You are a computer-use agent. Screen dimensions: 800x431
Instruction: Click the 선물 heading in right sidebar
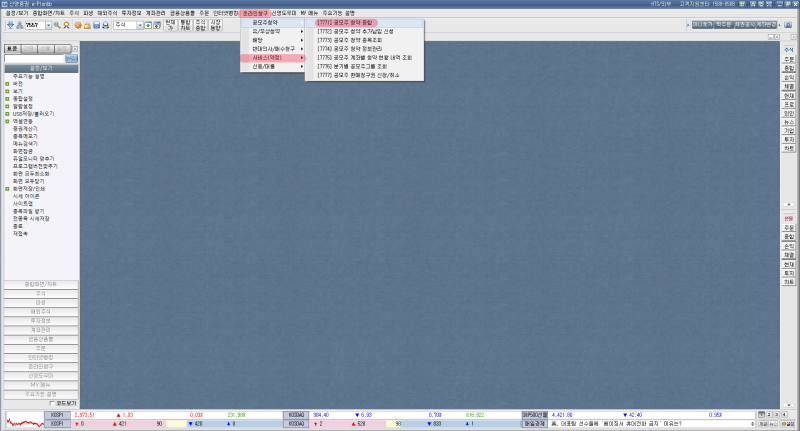[x=789, y=219]
